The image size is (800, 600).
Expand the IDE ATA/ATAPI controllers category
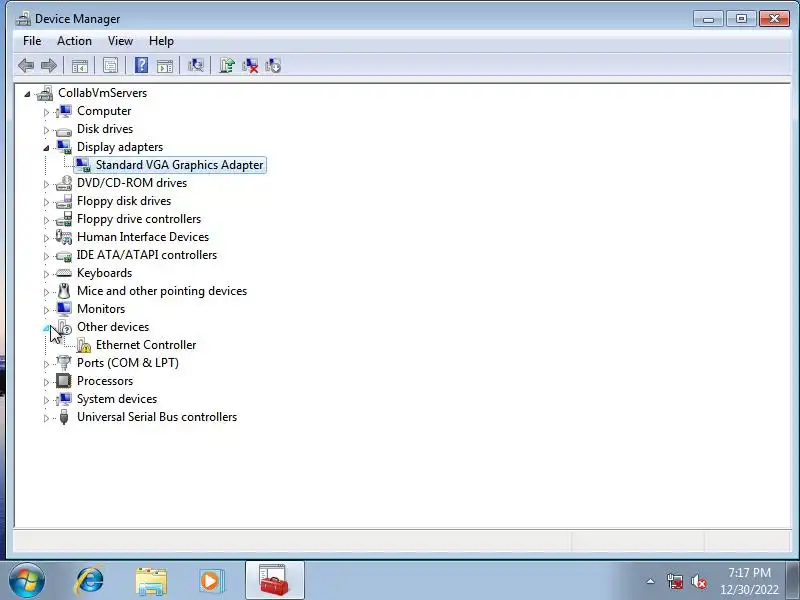click(x=46, y=256)
